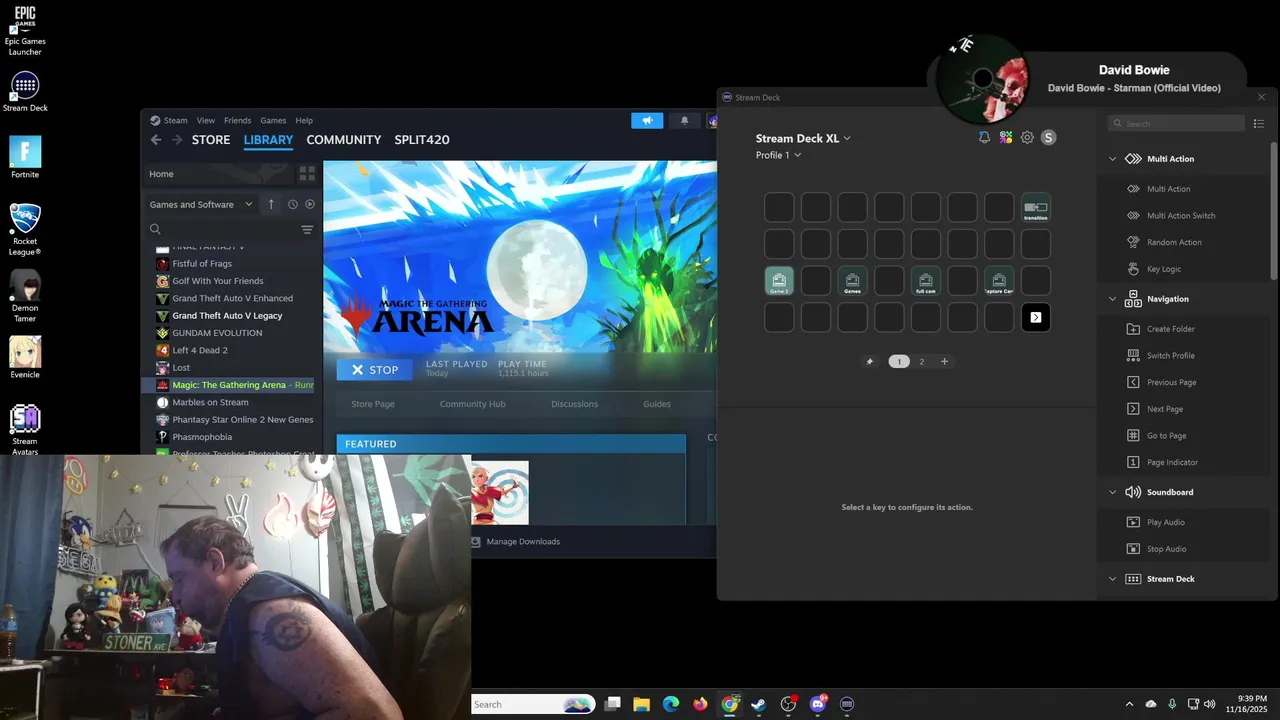The height and width of the screenshot is (720, 1280).
Task: Click the Steam announcements megaphone button
Action: [x=647, y=121]
